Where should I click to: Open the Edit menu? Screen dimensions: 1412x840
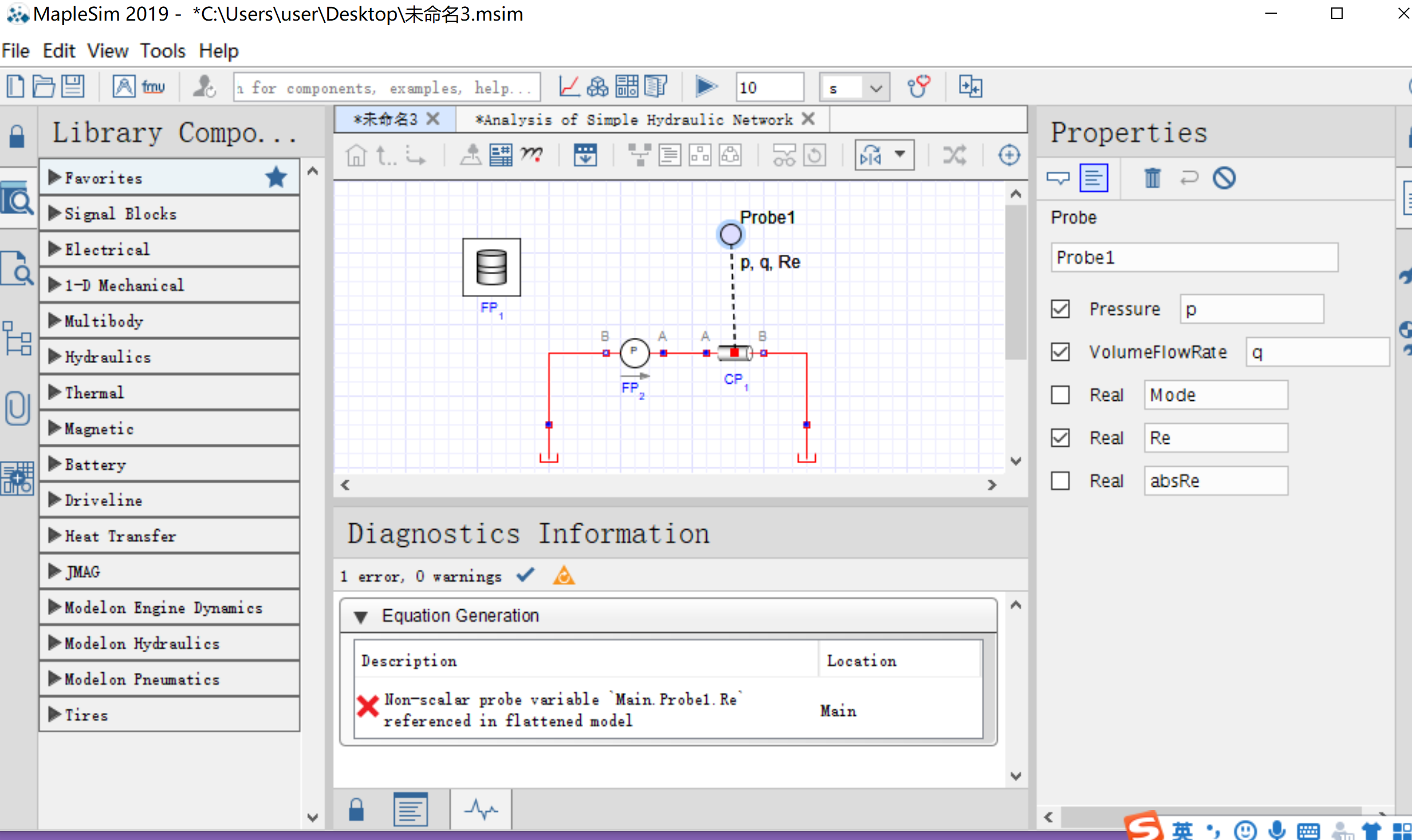[58, 51]
